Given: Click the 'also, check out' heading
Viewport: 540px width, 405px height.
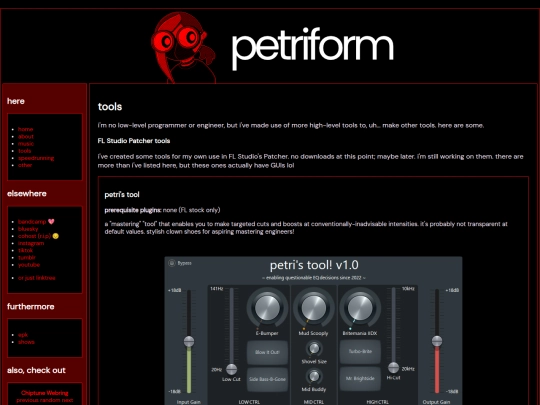Looking at the screenshot, I should click(36, 370).
